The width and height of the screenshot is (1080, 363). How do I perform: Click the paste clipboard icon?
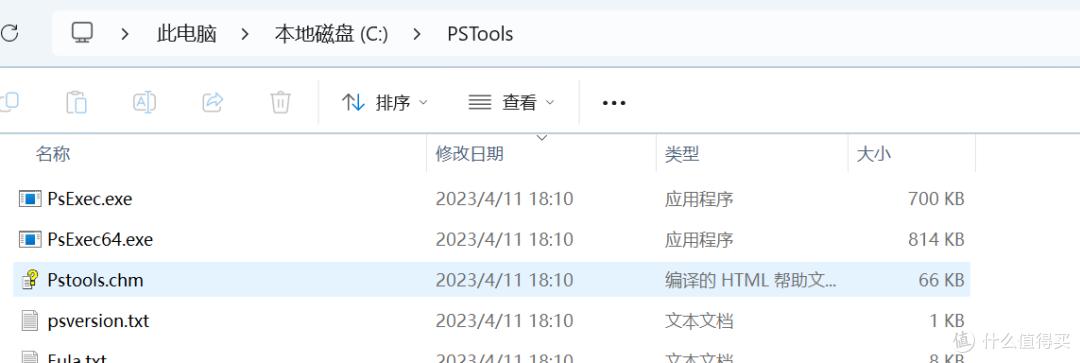pyautogui.click(x=76, y=103)
